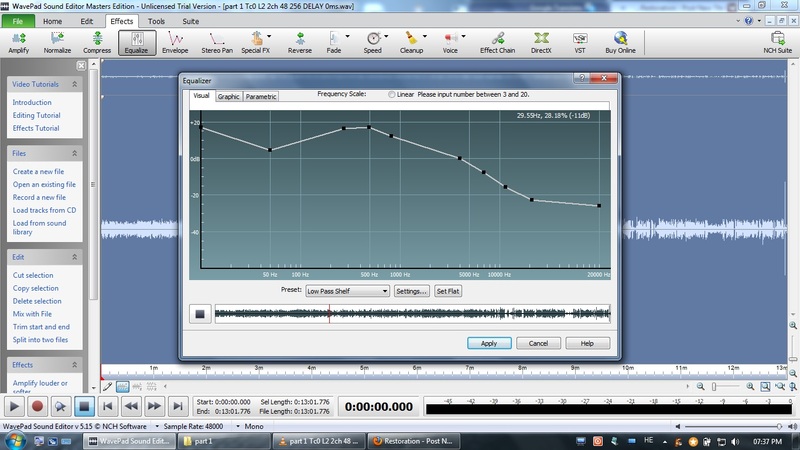Switch to the Graphic equalizer tab
800x450 pixels.
[x=228, y=96]
